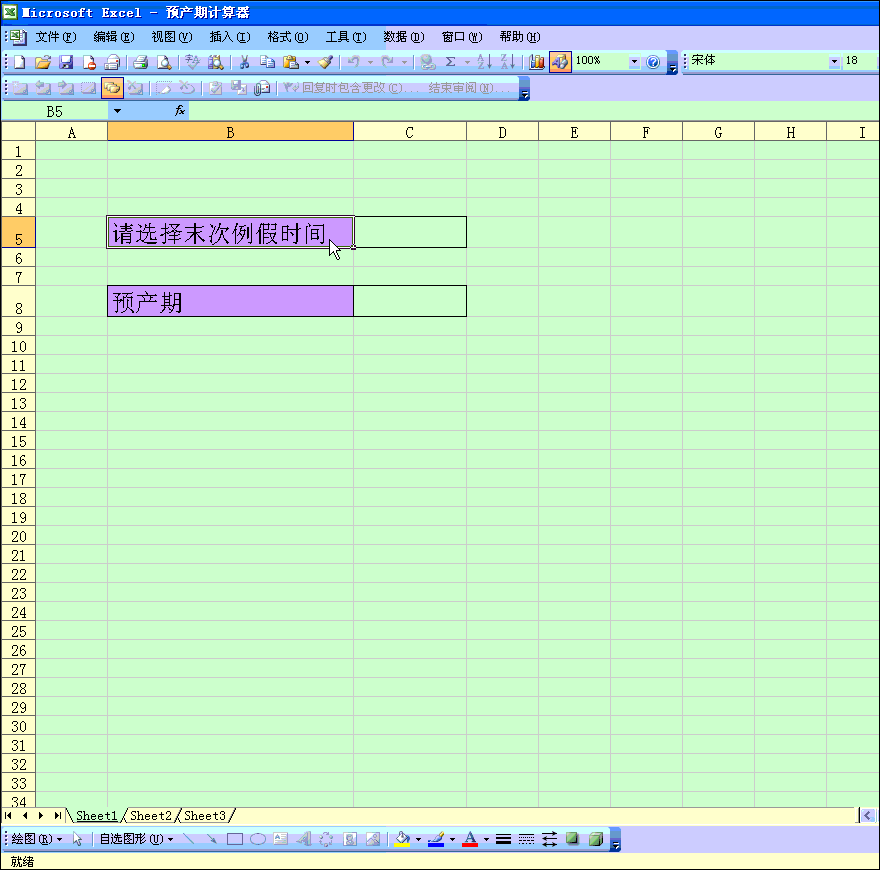
Task: Click the 回复时包含更改 button
Action: pos(350,88)
